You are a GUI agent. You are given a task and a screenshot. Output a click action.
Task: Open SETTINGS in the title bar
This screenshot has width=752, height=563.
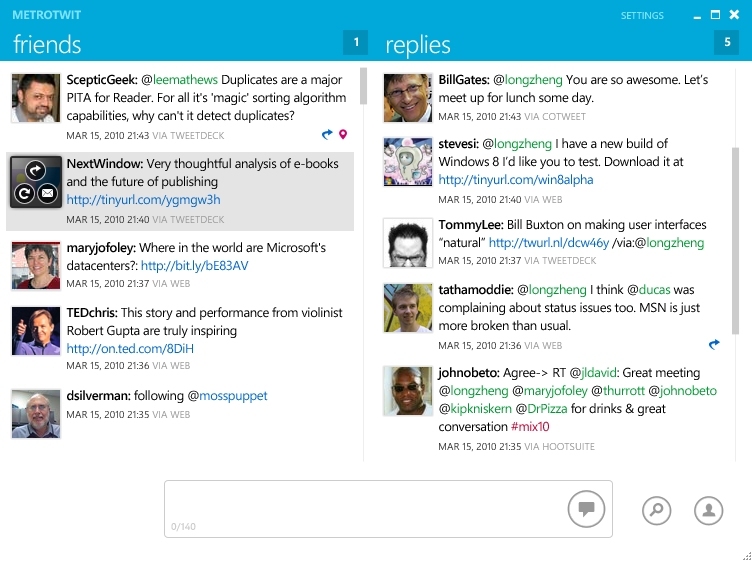click(x=642, y=15)
